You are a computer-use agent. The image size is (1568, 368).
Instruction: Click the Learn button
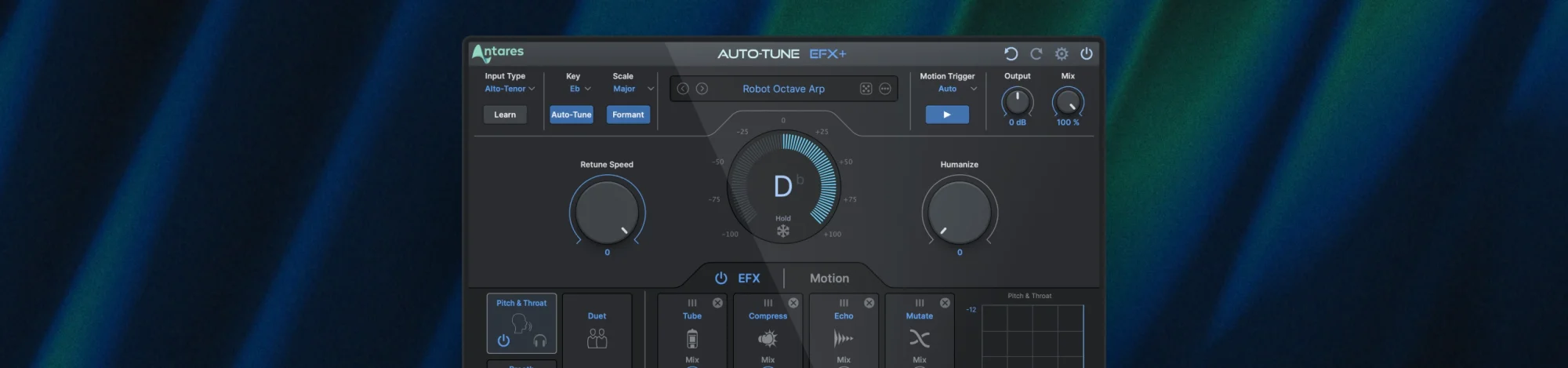505,115
